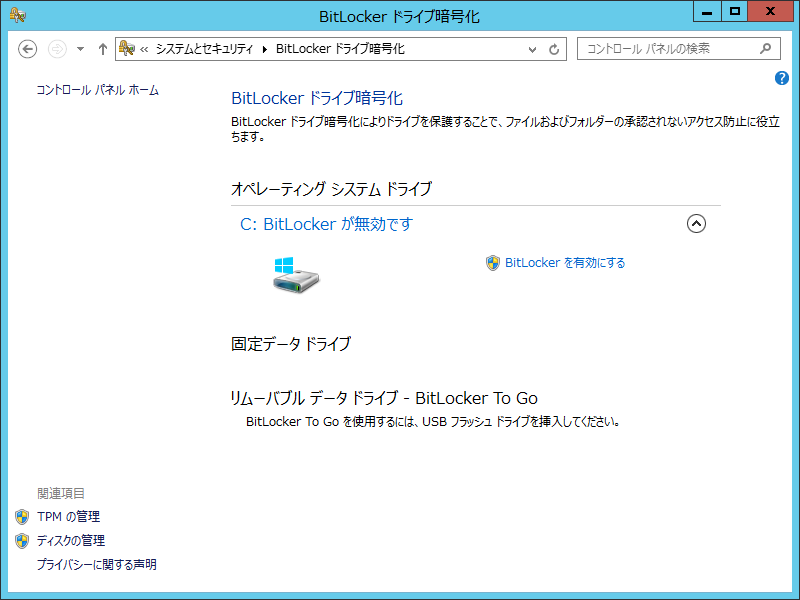Click the C: drive Windows disk icon
The height and width of the screenshot is (600, 800).
pyautogui.click(x=295, y=275)
